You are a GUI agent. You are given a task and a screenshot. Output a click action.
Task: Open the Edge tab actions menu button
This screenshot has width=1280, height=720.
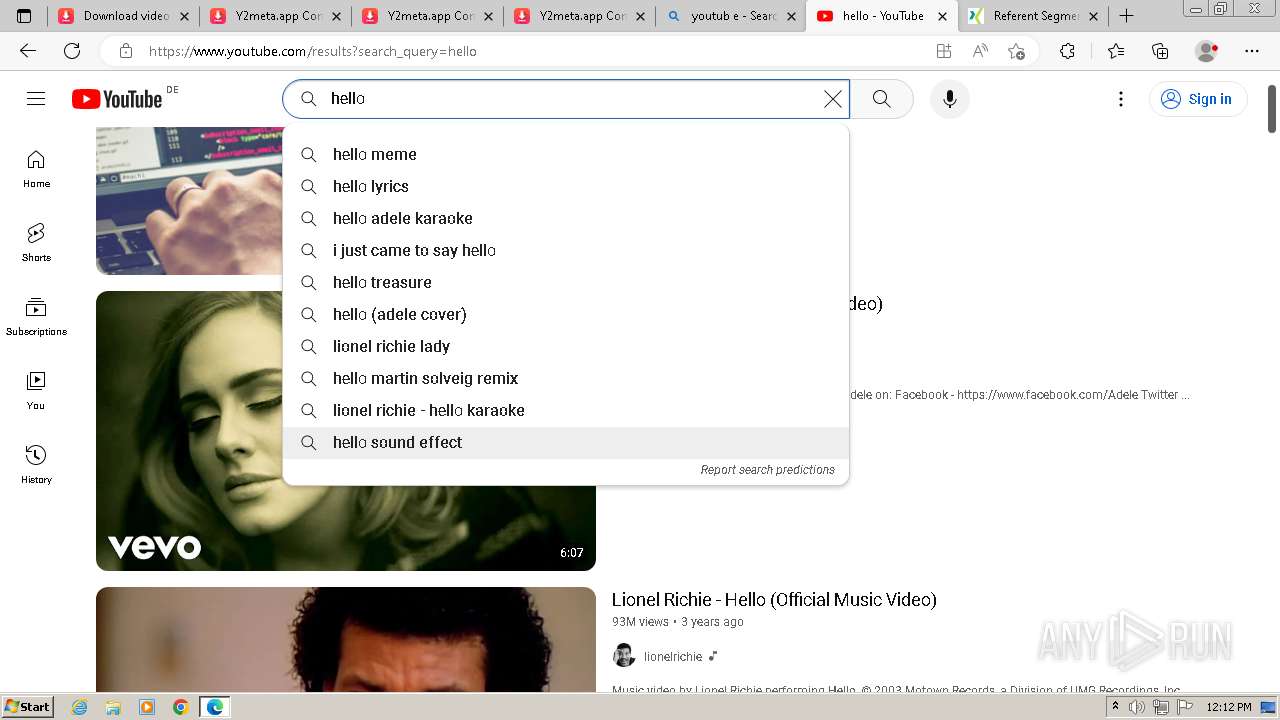[x=24, y=16]
